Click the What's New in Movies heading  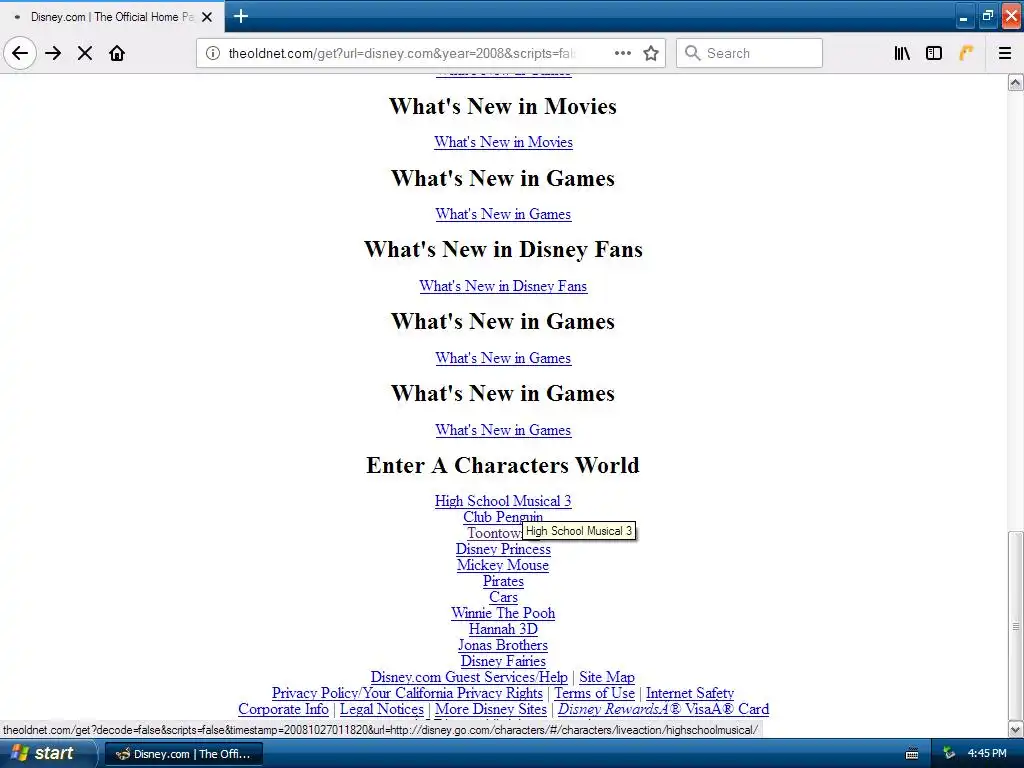point(503,106)
